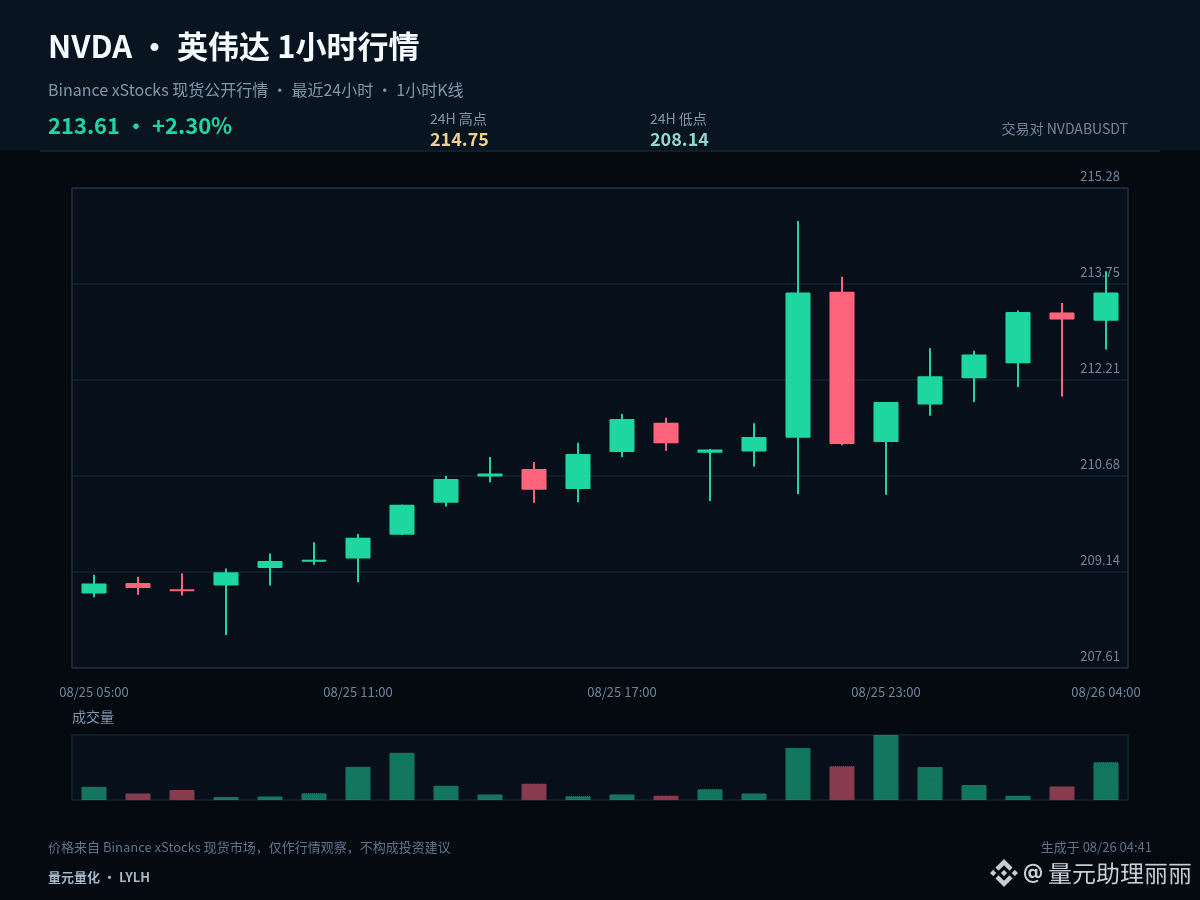
Task: Click the 210.68 price axis label
Action: pos(1100,464)
